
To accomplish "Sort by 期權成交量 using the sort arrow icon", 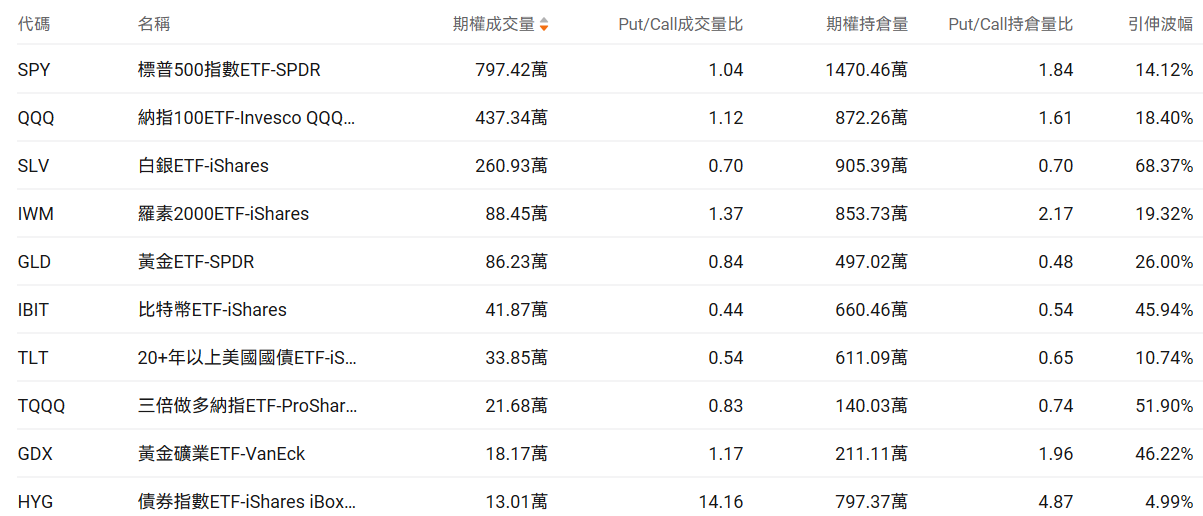I will pyautogui.click(x=543, y=24).
